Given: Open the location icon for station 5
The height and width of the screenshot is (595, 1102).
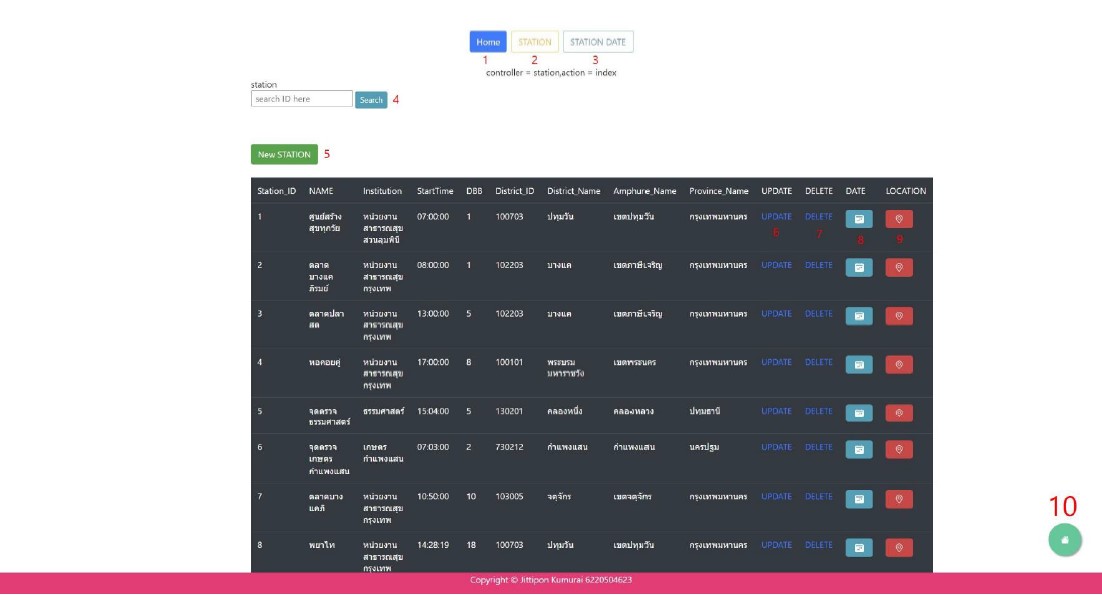Looking at the screenshot, I should click(899, 413).
